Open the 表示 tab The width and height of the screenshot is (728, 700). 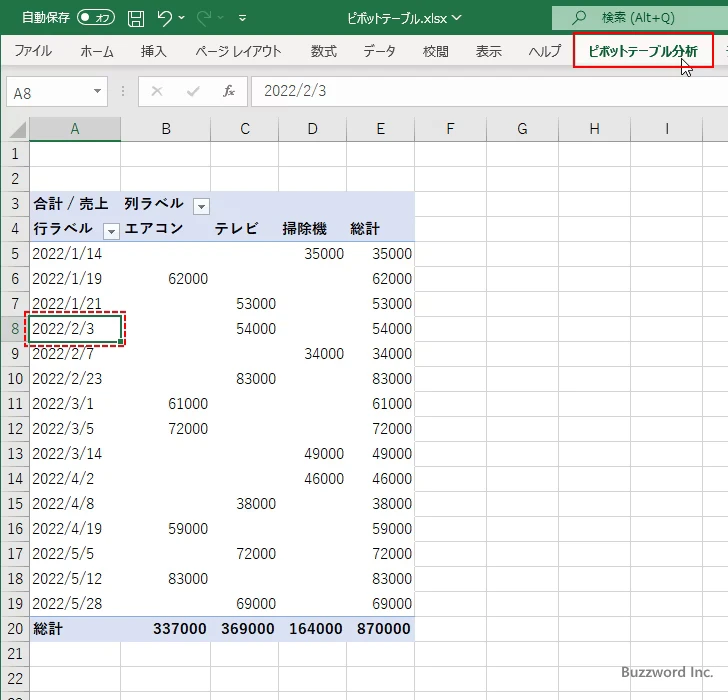[488, 51]
